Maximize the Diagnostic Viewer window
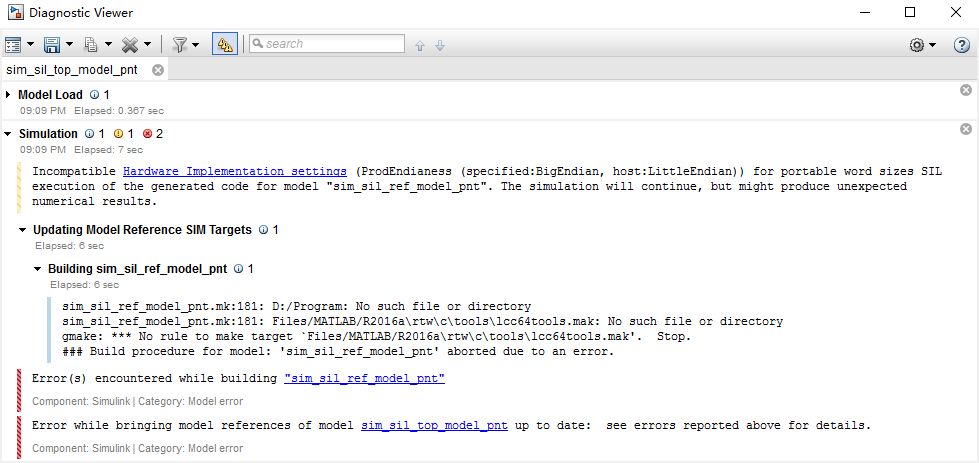Image resolution: width=979 pixels, height=463 pixels. [x=910, y=12]
